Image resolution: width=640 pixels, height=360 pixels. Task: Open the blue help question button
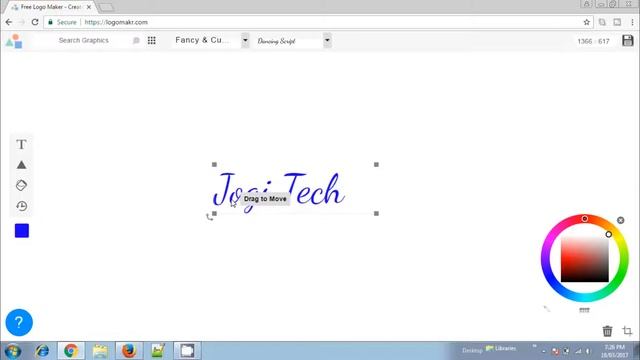coord(19,322)
